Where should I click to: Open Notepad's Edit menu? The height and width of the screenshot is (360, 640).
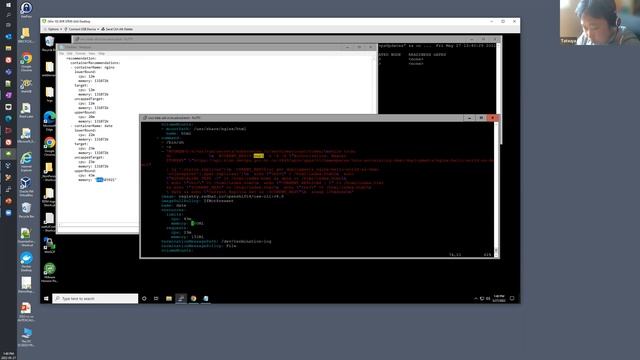[x=69, y=53]
